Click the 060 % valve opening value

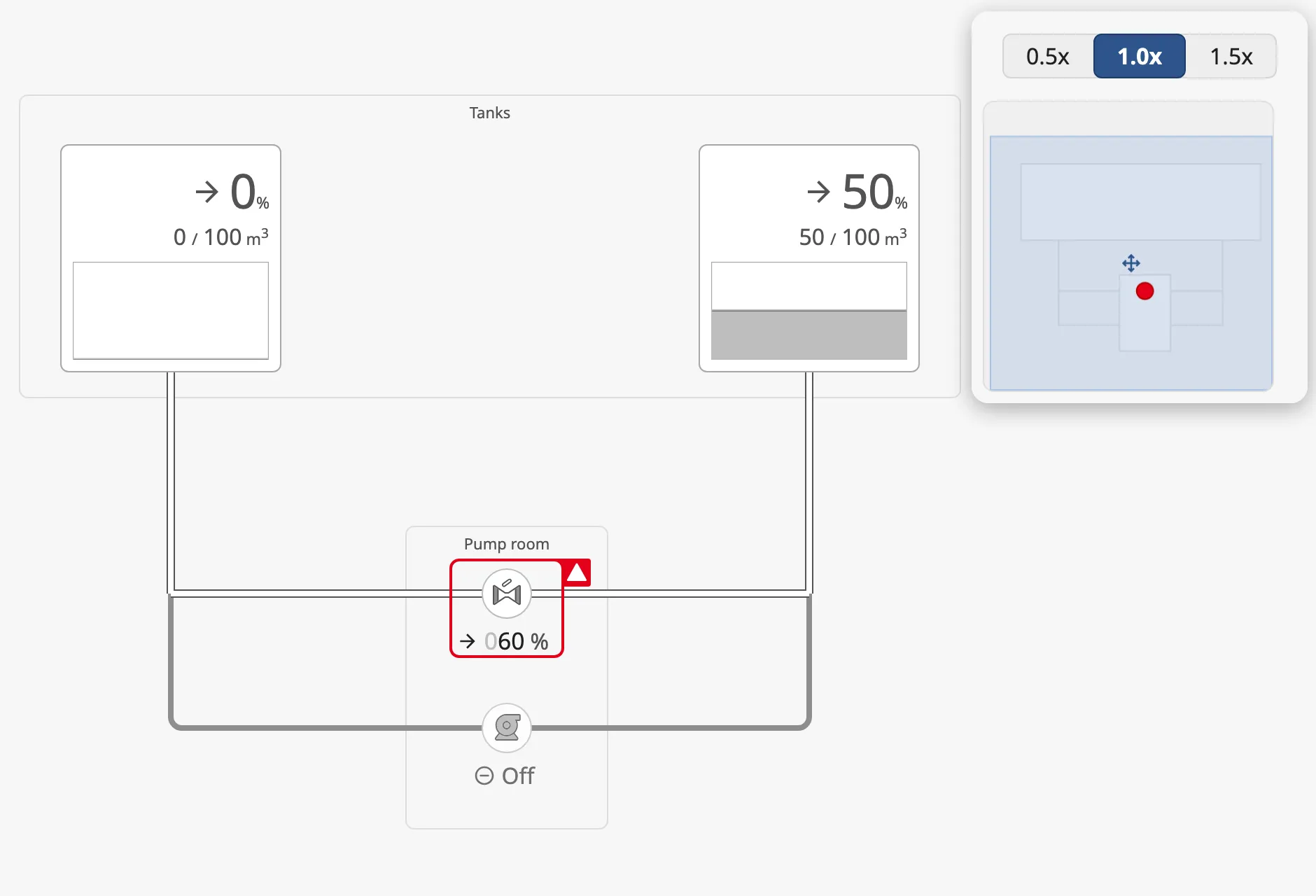tap(517, 641)
